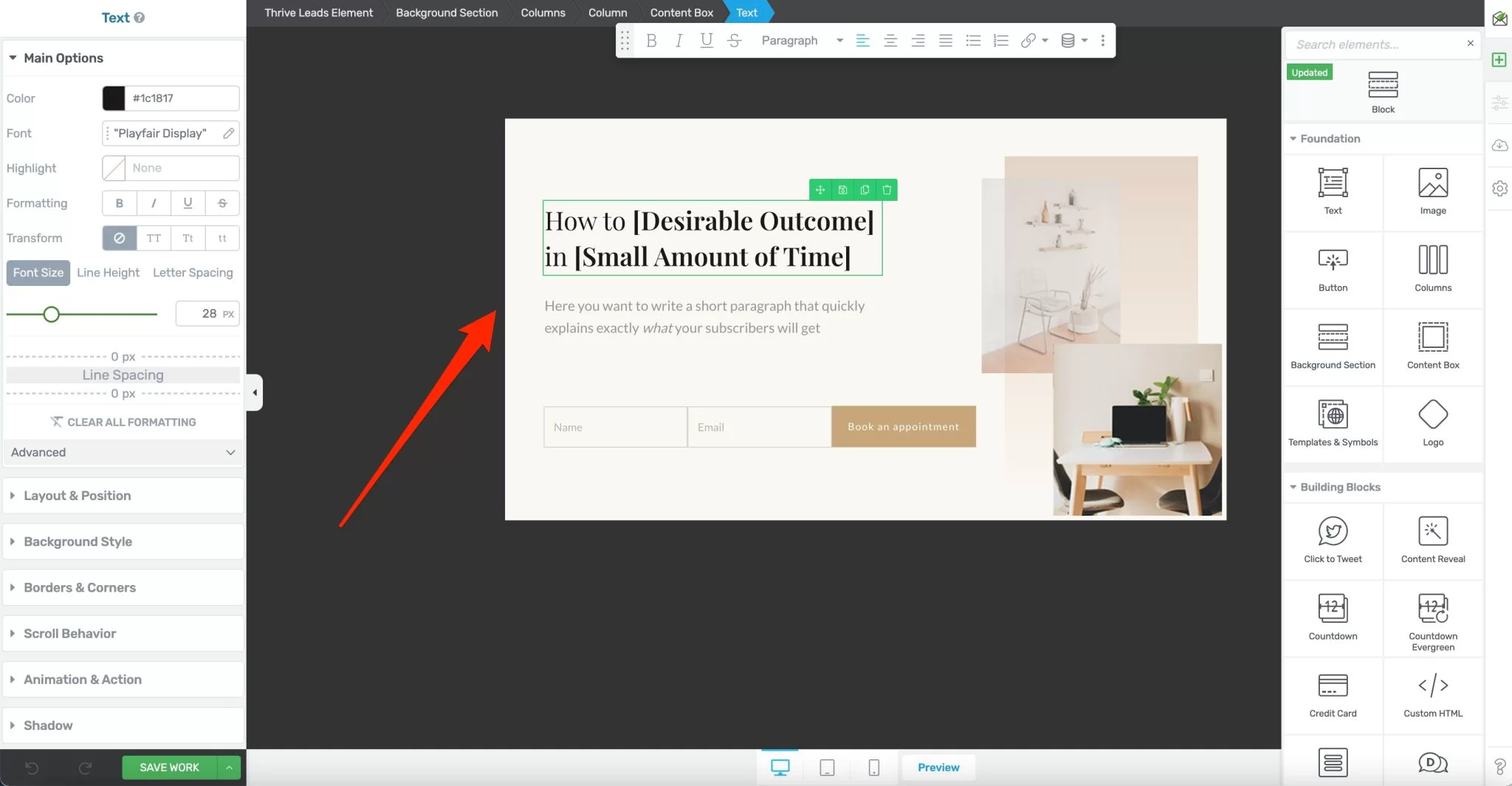Insert a bulleted list
1512x786 pixels.
click(973, 41)
